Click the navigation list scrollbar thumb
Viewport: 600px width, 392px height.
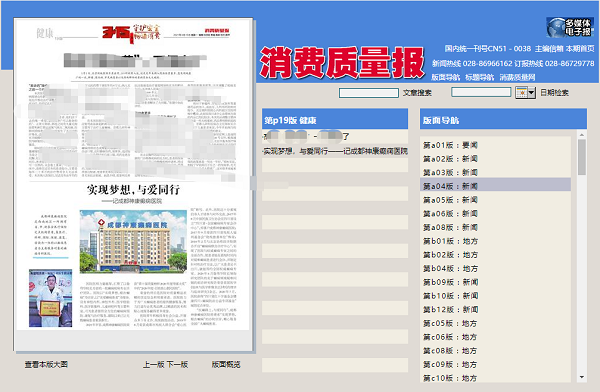582,157
